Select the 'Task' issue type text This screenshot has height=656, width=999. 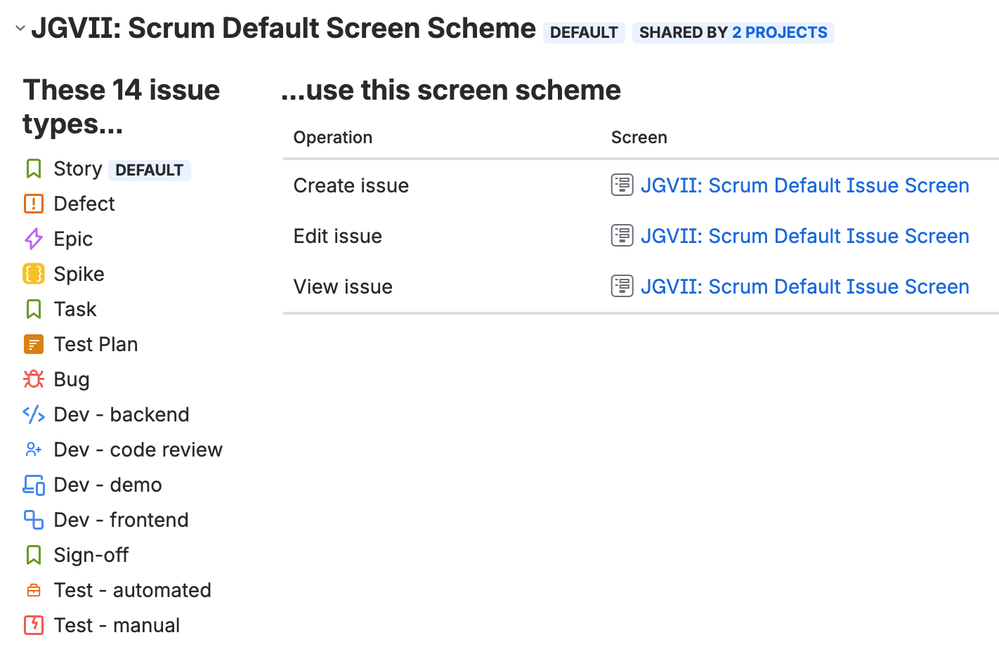(75, 309)
